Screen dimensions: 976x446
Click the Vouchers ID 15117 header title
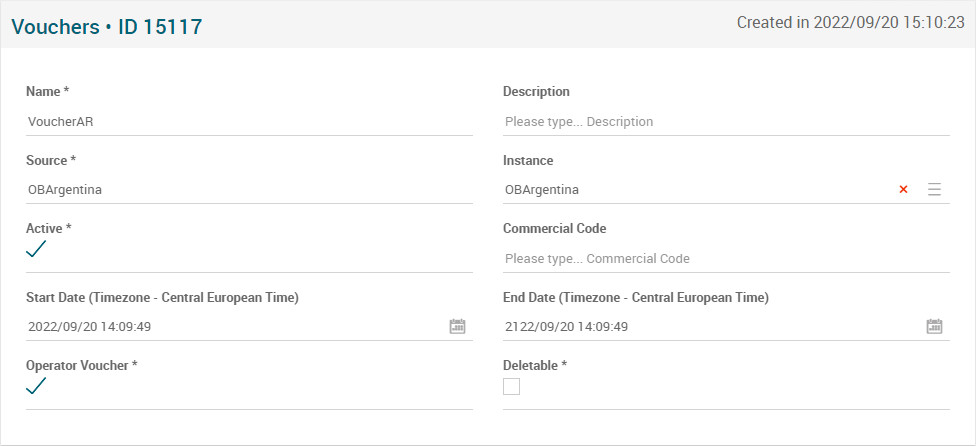coord(107,27)
